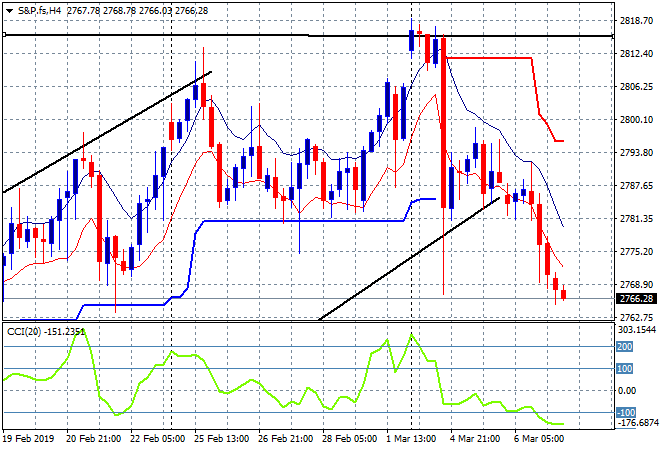Select the lower-right black ascending trendline

pos(409,258)
